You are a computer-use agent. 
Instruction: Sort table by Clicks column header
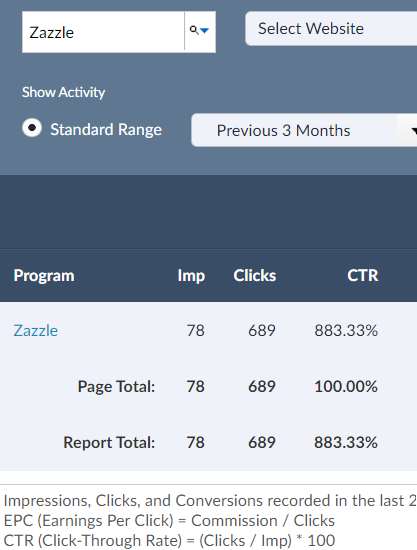[255, 276]
